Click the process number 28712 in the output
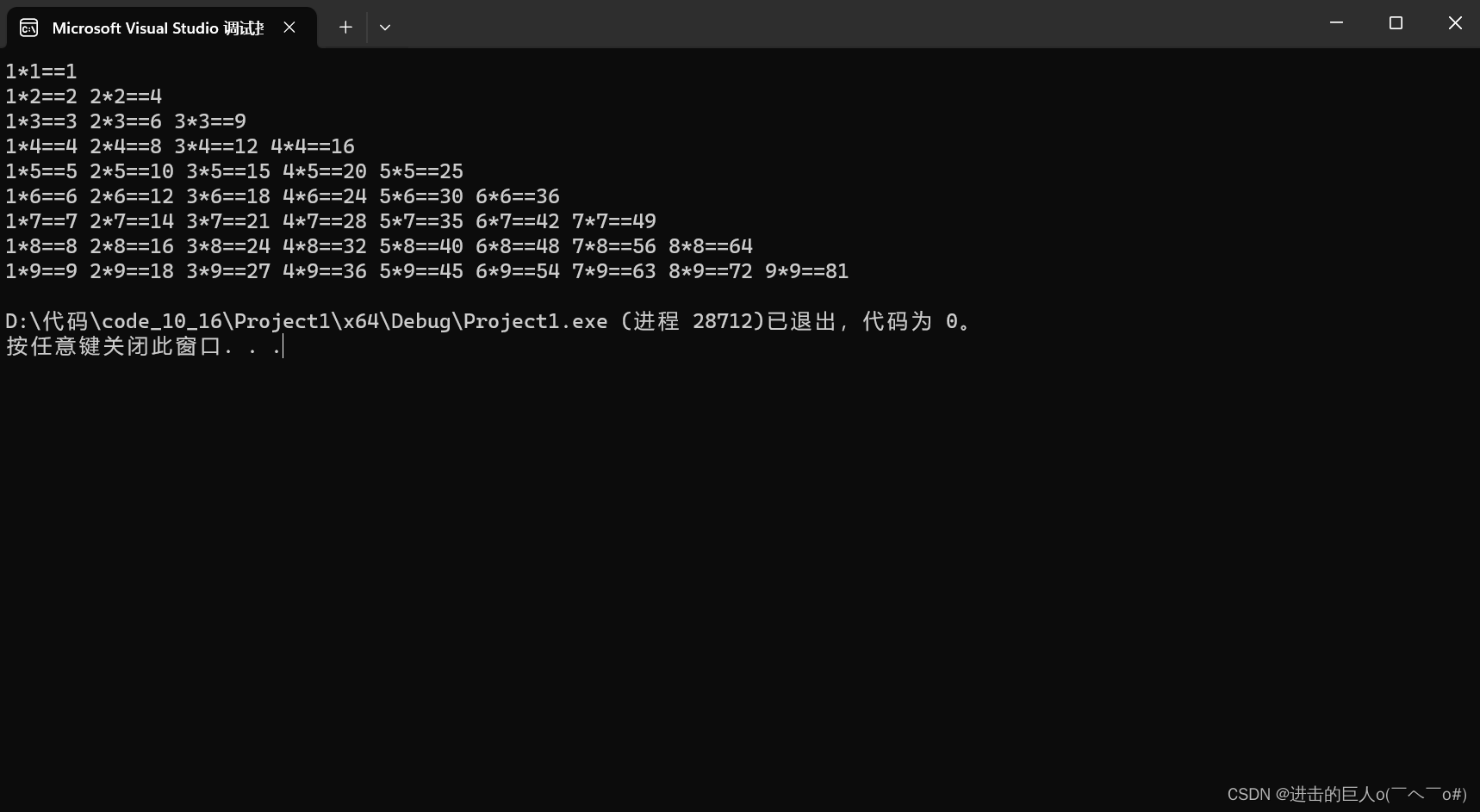This screenshot has width=1480, height=812. (x=726, y=320)
